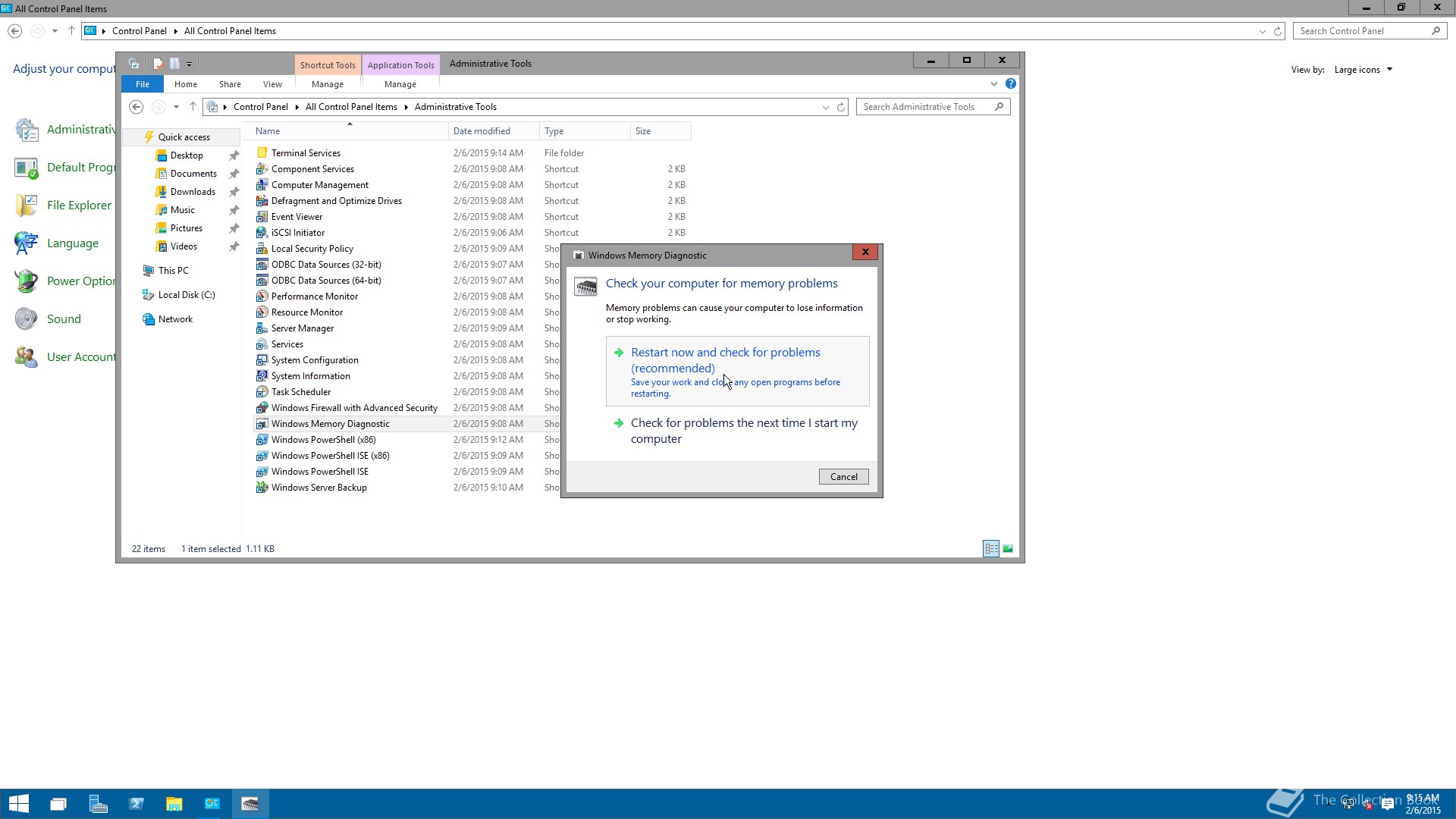
Task: Open the Share ribbon tab
Action: pos(230,84)
